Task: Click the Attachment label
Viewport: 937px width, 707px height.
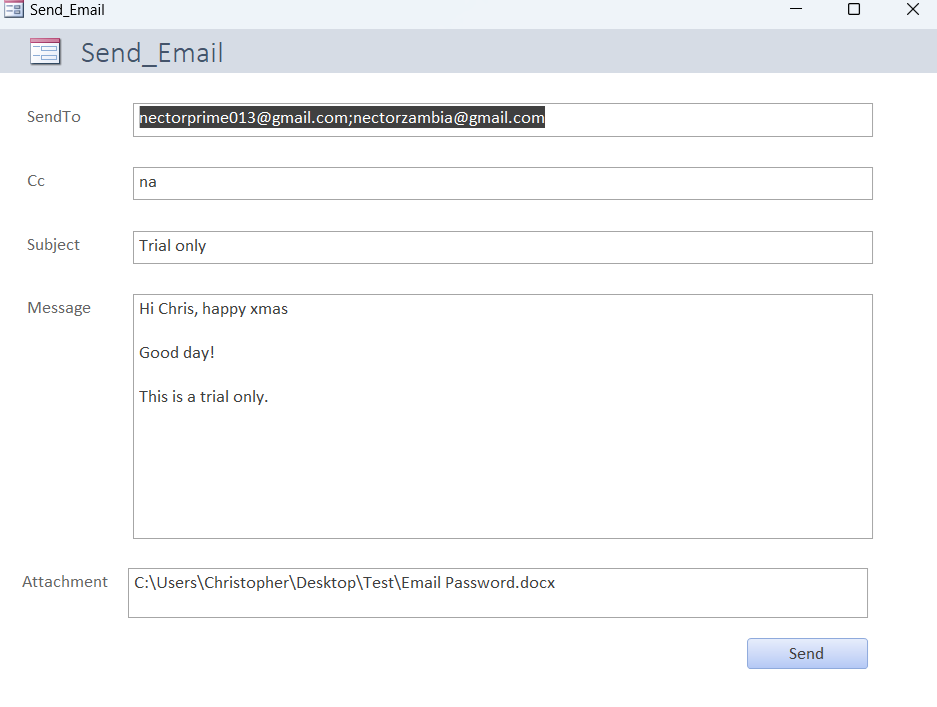Action: [x=65, y=582]
